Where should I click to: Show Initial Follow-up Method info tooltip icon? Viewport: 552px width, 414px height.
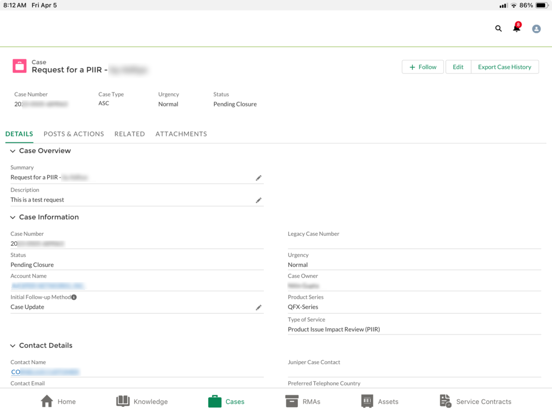[74, 297]
